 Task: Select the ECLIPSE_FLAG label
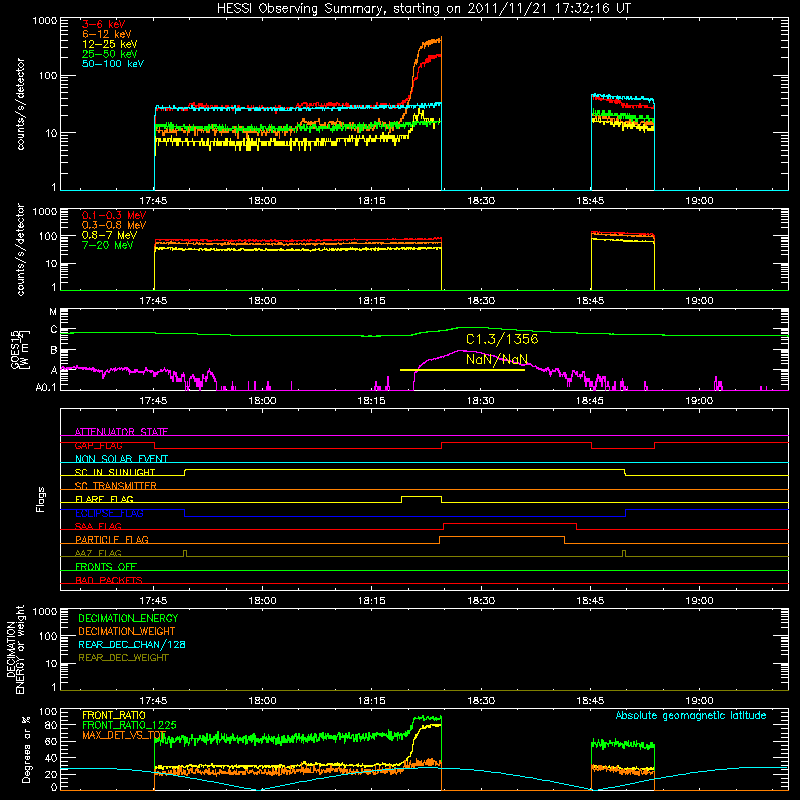[x=109, y=513]
